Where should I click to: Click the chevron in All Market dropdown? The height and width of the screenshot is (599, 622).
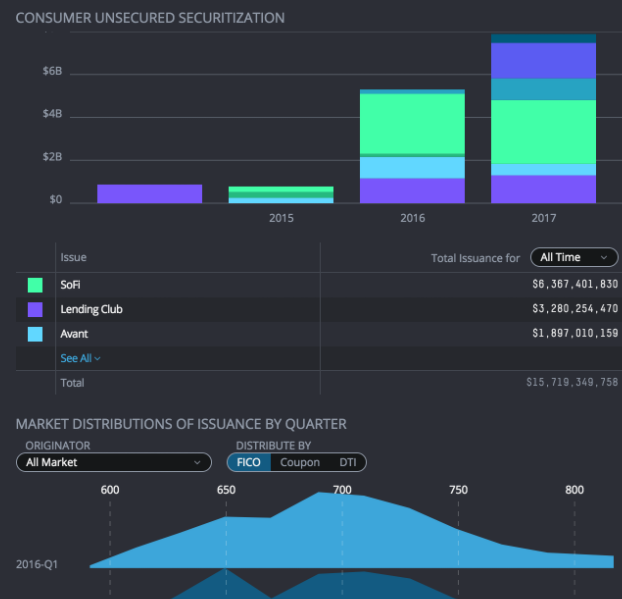click(197, 463)
